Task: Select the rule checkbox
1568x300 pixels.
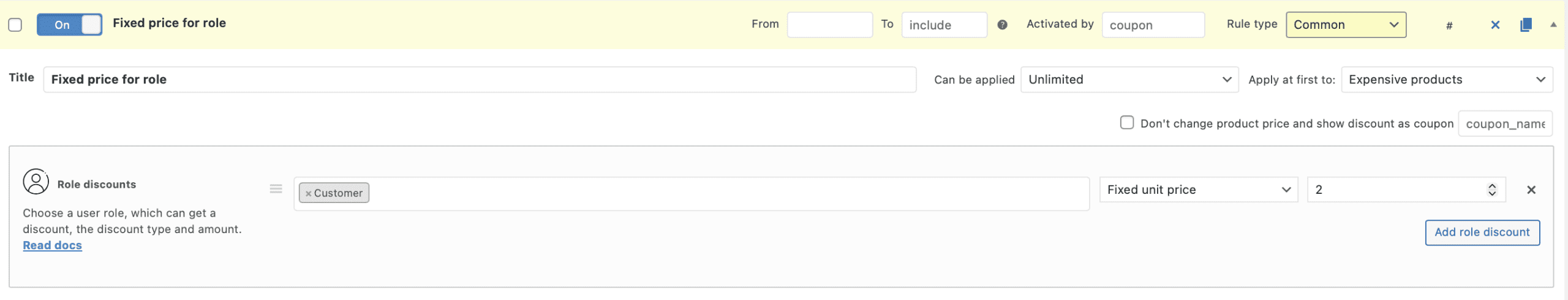Action: coord(15,25)
